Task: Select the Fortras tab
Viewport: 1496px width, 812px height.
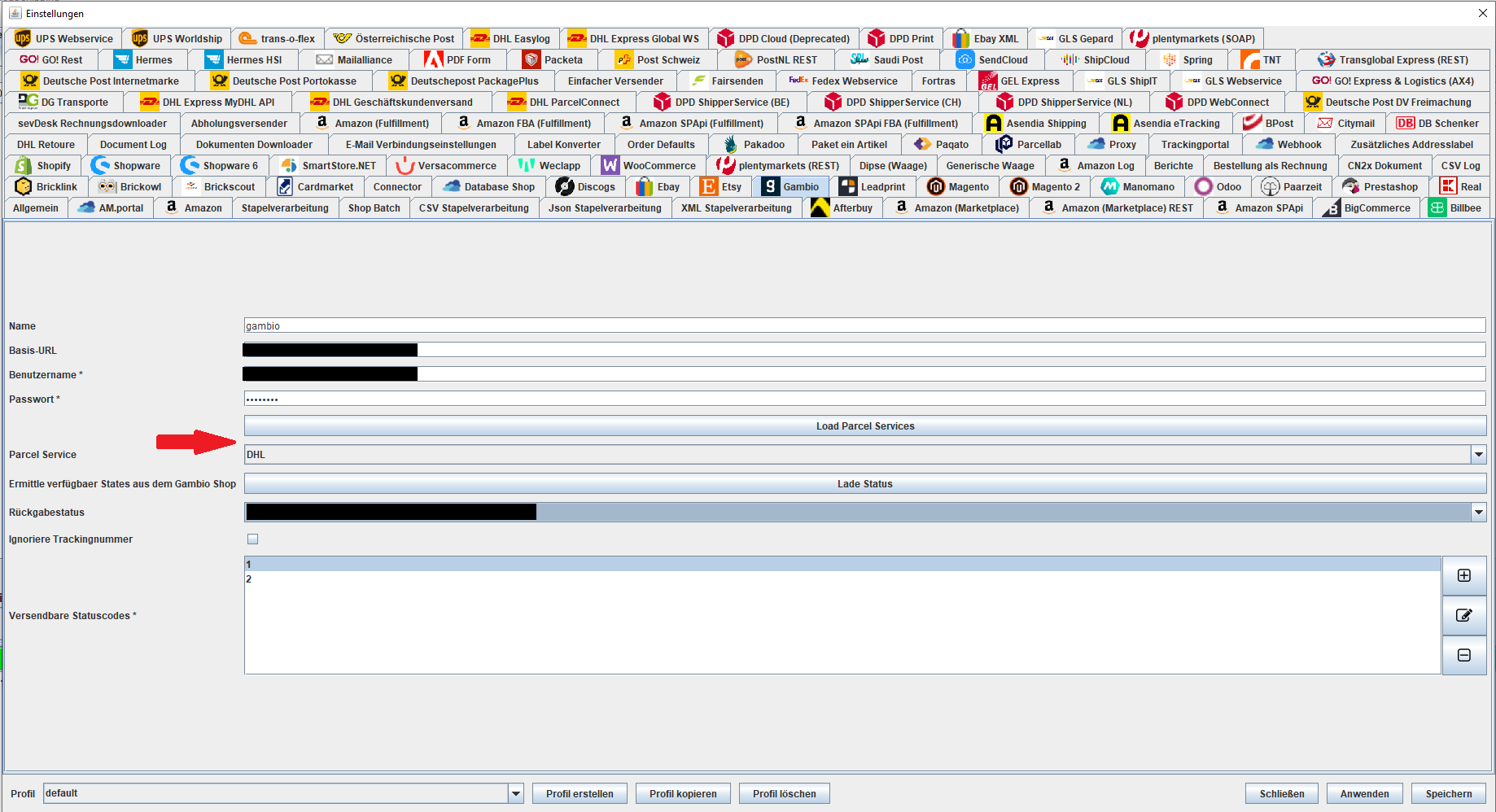Action: pyautogui.click(x=938, y=81)
